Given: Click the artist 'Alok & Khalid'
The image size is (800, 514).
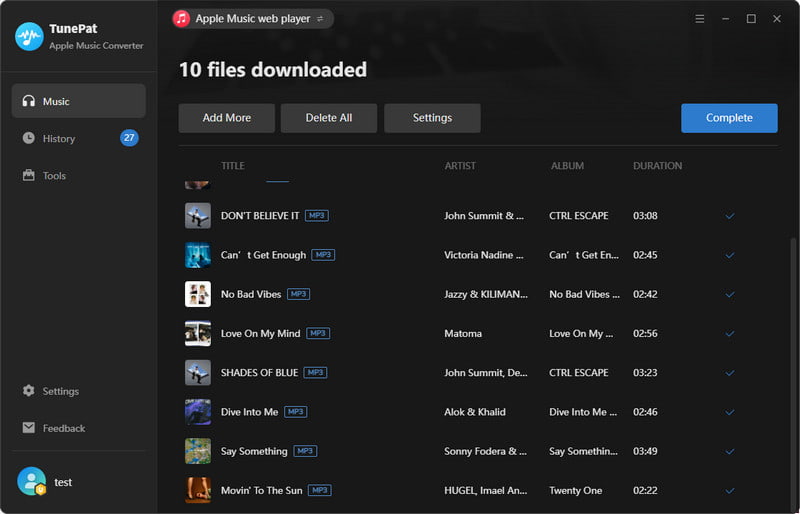Looking at the screenshot, I should 475,412.
